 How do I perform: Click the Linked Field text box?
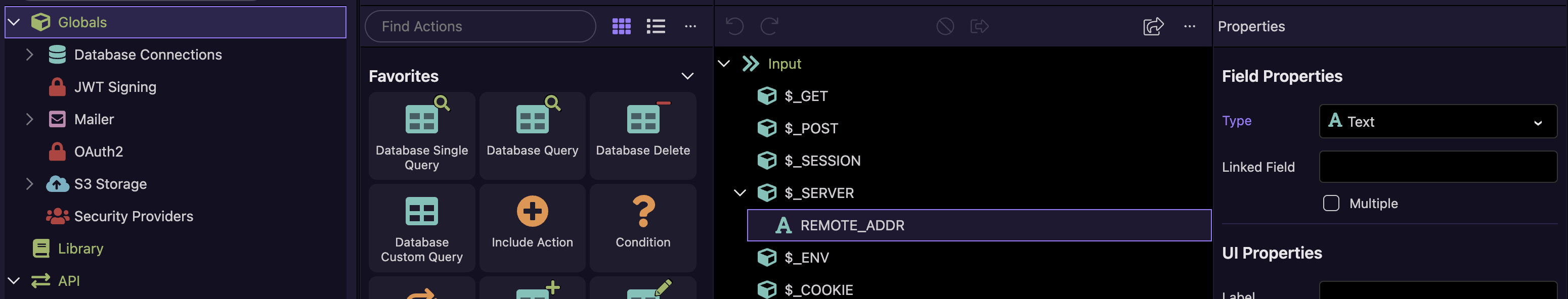tap(1437, 167)
